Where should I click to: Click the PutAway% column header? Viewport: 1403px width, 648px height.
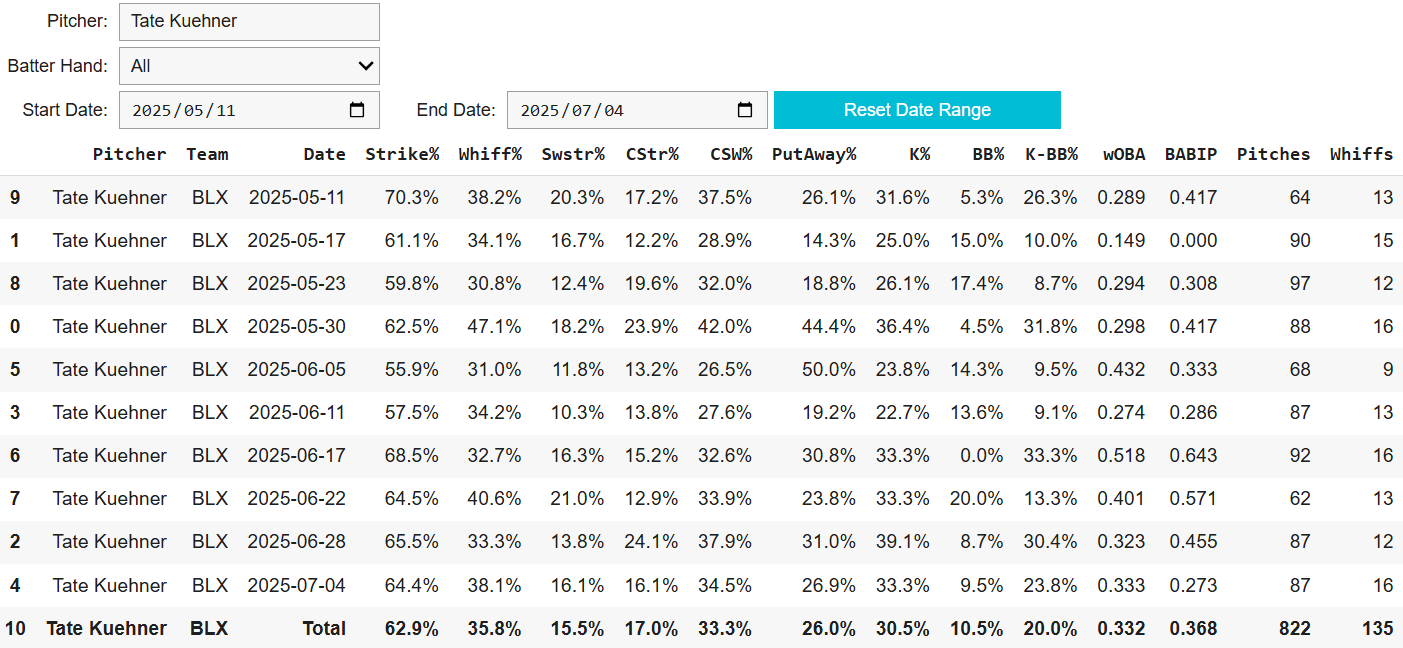814,154
